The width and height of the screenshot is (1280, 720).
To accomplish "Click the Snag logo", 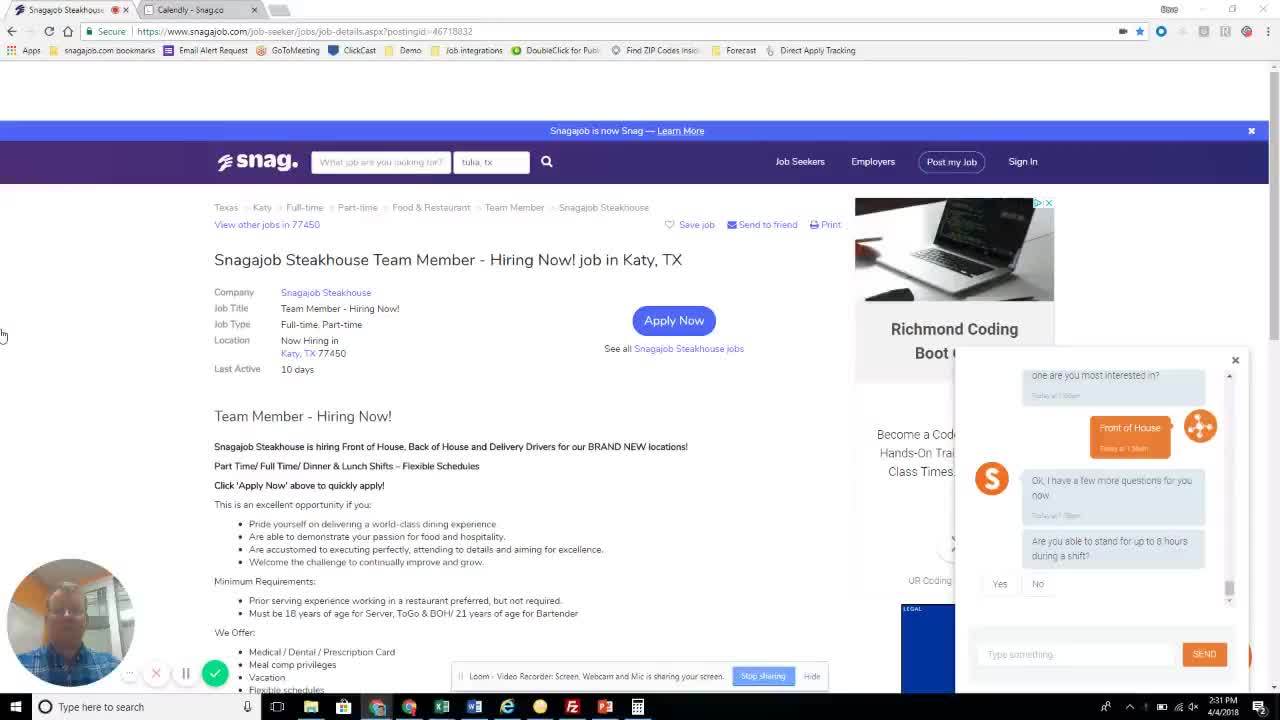I will click(x=258, y=162).
